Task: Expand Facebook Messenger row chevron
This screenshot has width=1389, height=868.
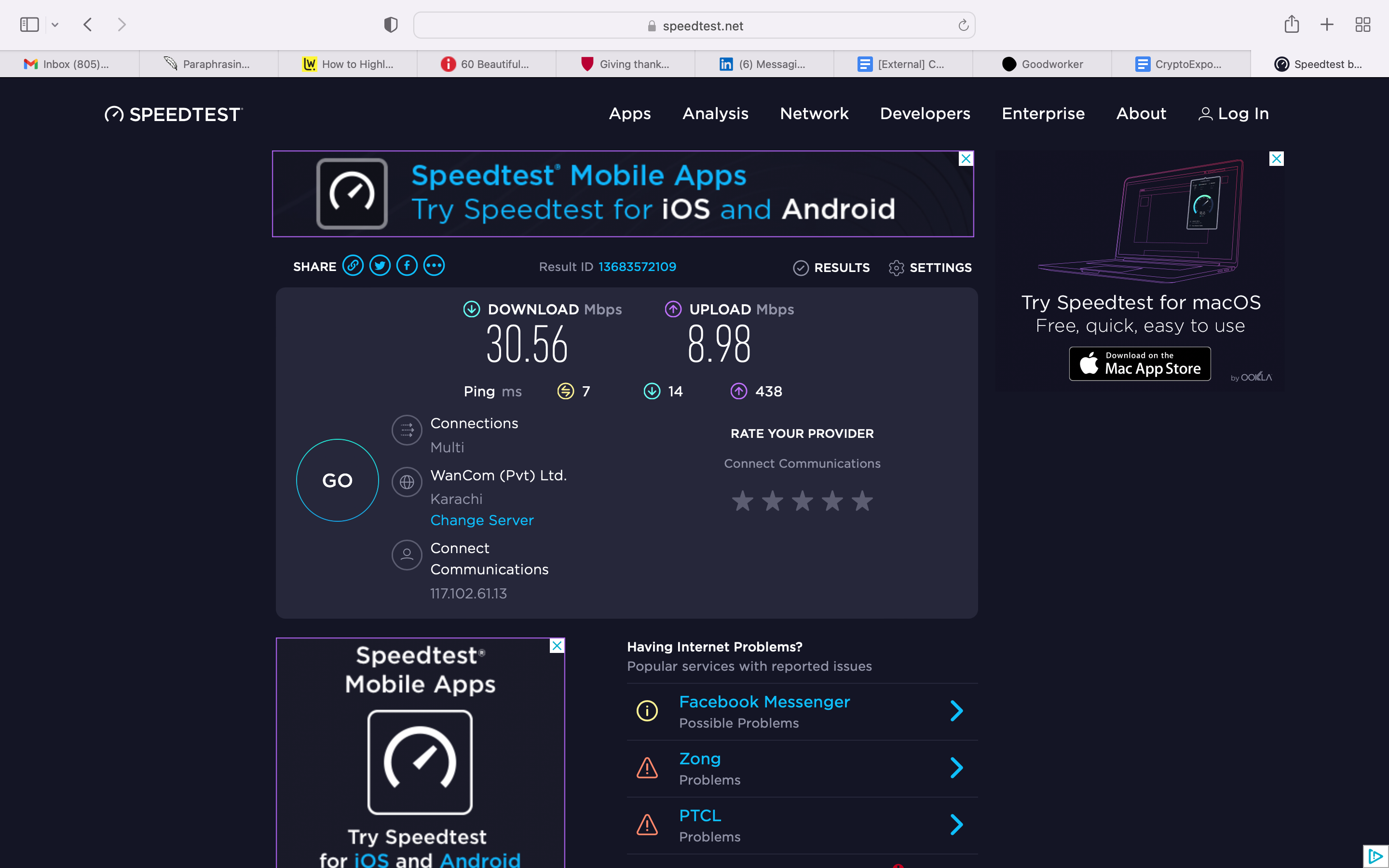Action: pyautogui.click(x=956, y=711)
